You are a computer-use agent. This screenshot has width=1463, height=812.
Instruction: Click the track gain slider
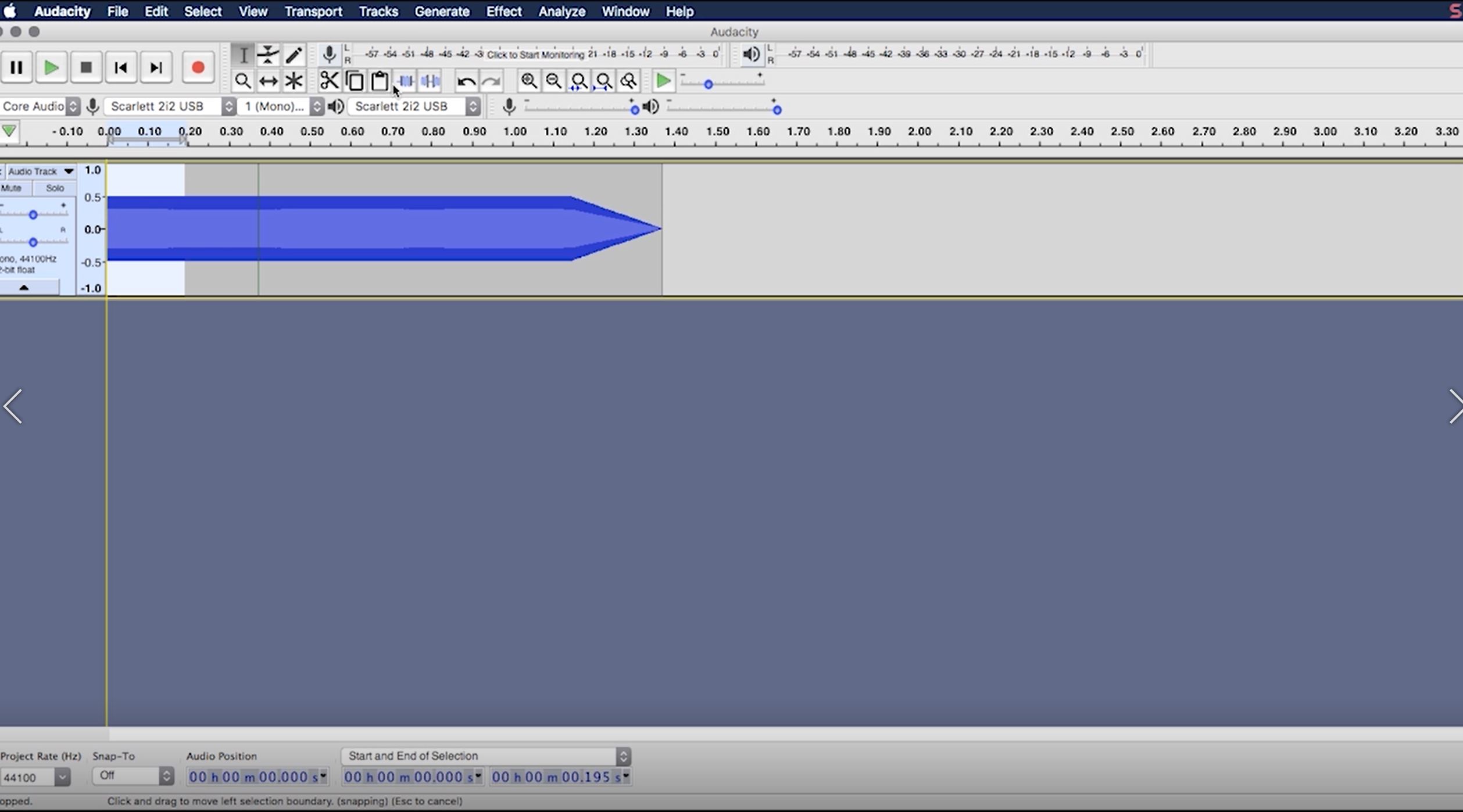pos(33,215)
